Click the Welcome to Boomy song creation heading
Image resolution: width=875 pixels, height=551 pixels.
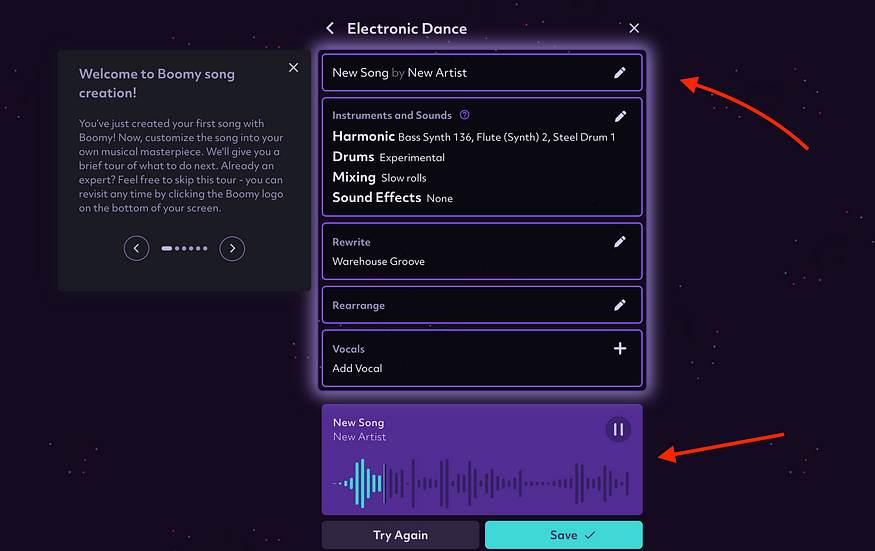click(157, 83)
